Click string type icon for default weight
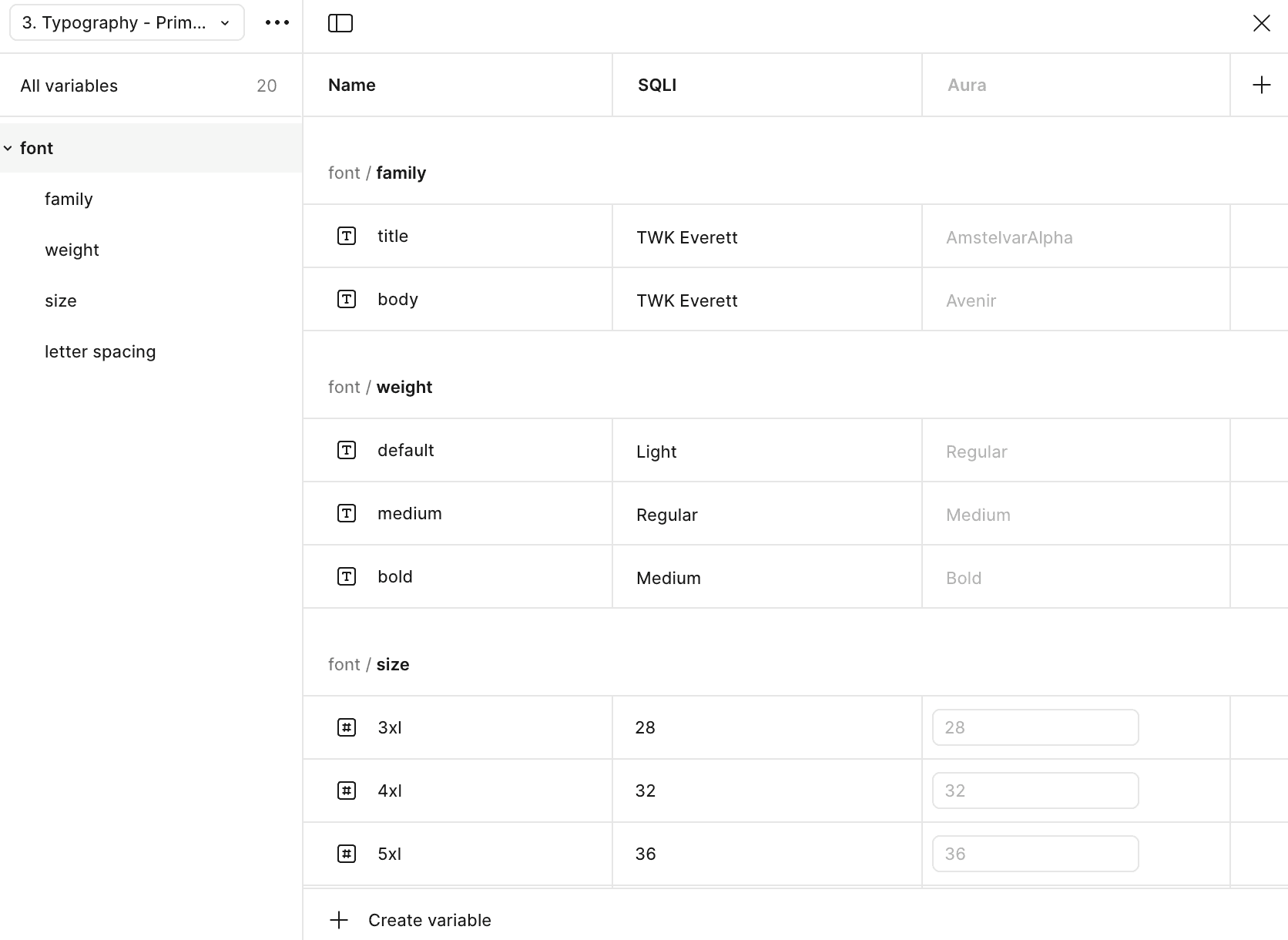1288x940 pixels. 347,450
